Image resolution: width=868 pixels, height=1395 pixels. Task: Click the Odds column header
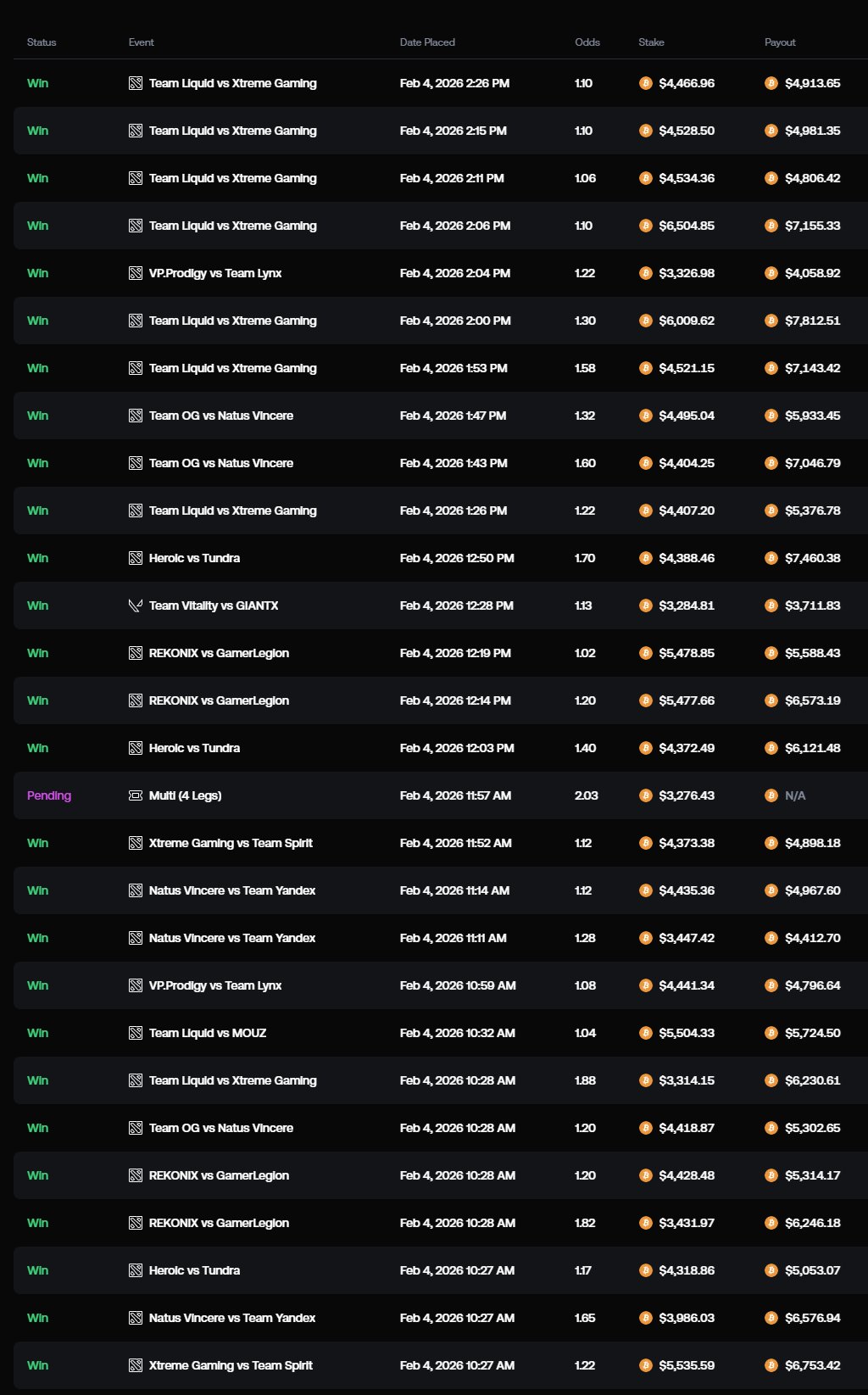[587, 42]
